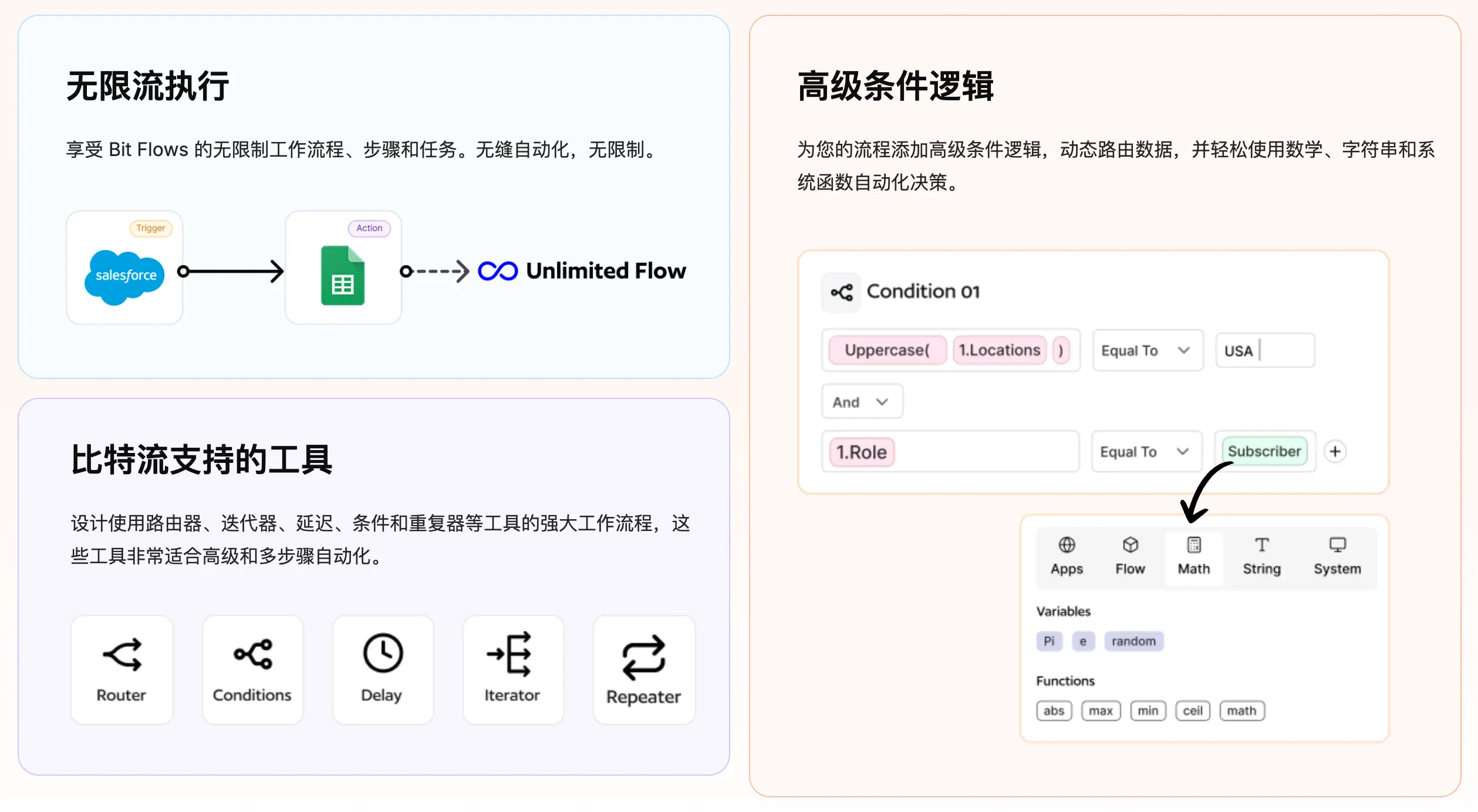This screenshot has width=1478, height=812.
Task: Click the Condition 01 branch icon
Action: [x=841, y=292]
